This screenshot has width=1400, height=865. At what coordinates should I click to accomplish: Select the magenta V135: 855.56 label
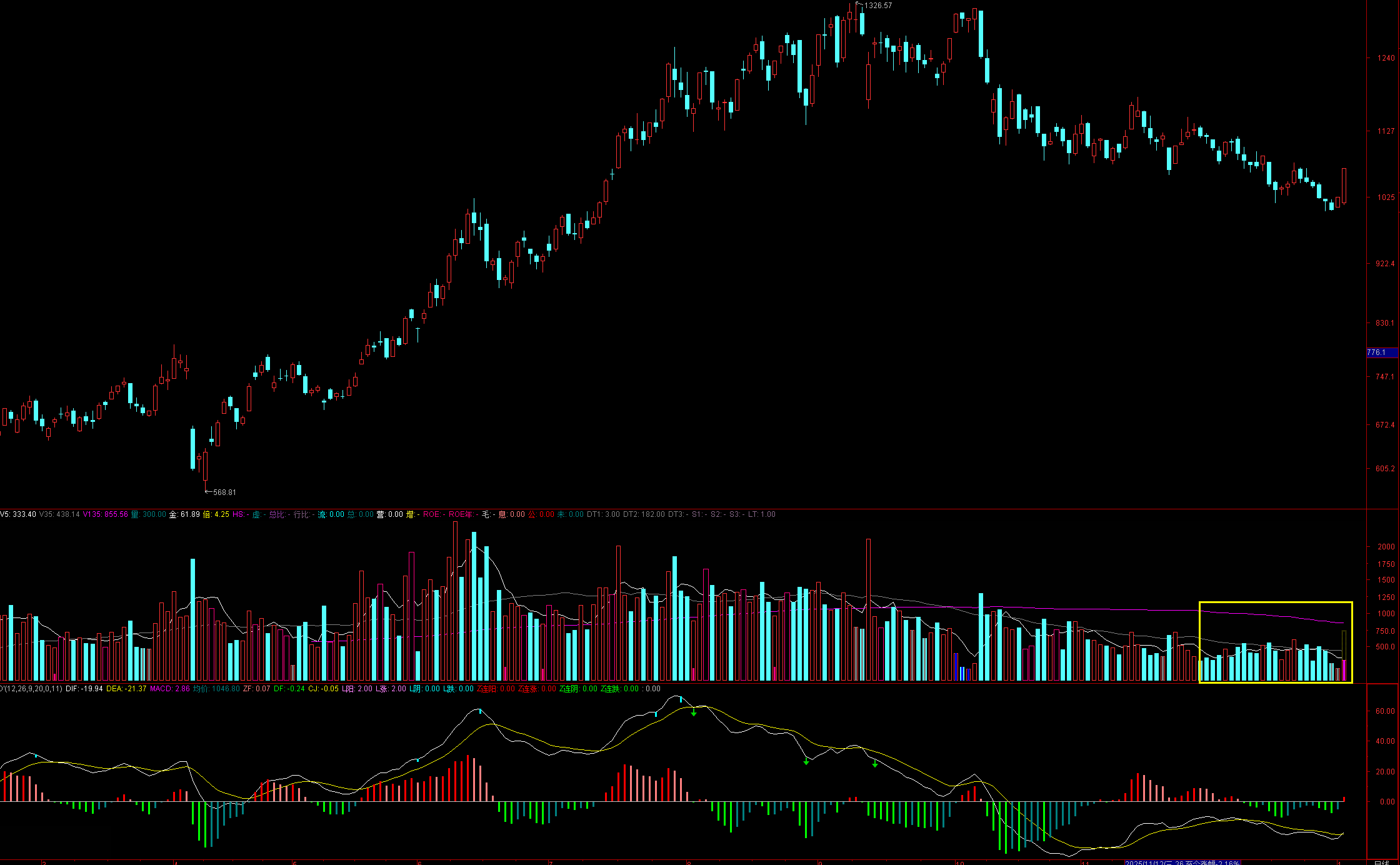pos(105,514)
